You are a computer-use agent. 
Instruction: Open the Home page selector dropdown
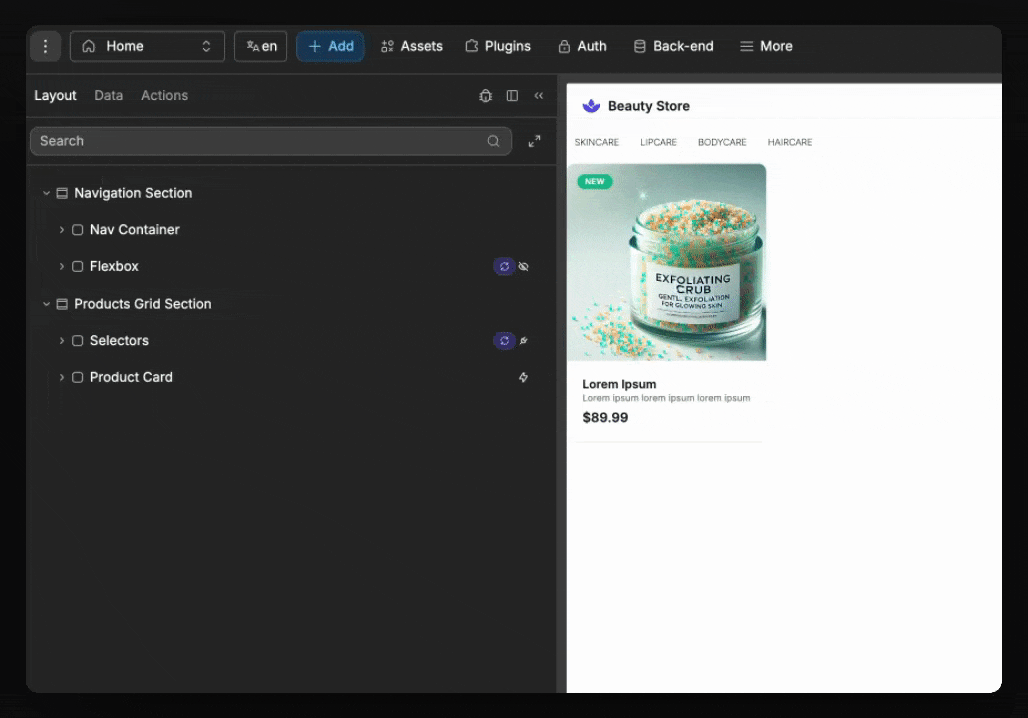(147, 46)
